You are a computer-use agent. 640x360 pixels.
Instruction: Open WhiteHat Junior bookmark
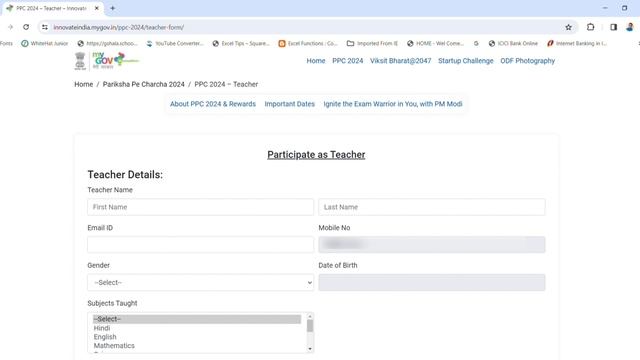coord(44,43)
